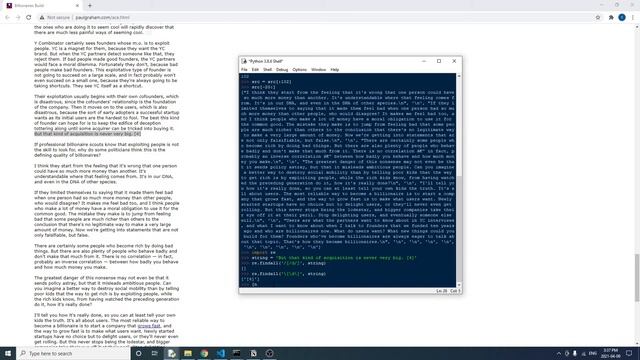The width and height of the screenshot is (640, 360).
Task: Click the IDLE scrollbar up arrow
Action: point(459,76)
